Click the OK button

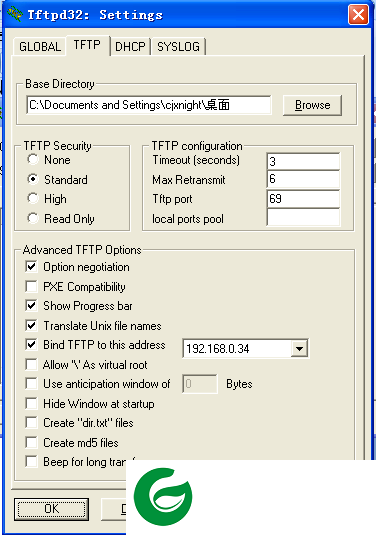pyautogui.click(x=52, y=509)
